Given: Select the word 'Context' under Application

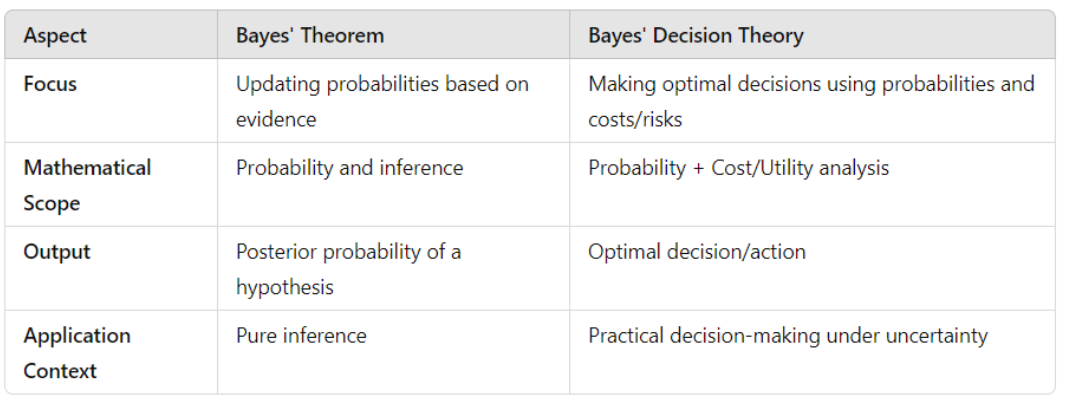Looking at the screenshot, I should point(60,371).
